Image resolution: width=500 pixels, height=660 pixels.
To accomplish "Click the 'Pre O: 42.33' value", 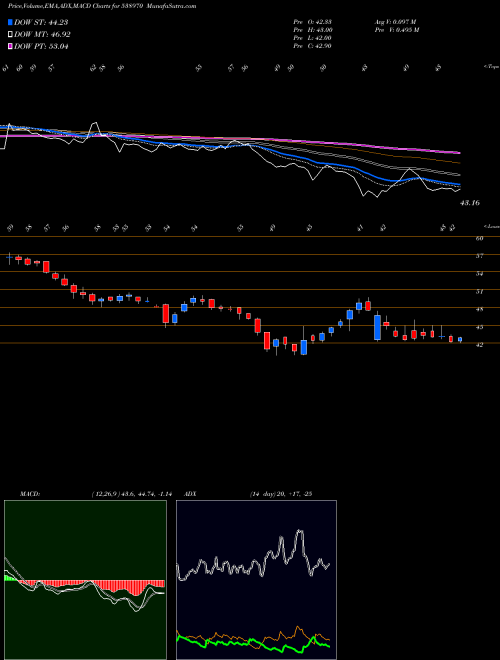I will tap(313, 22).
